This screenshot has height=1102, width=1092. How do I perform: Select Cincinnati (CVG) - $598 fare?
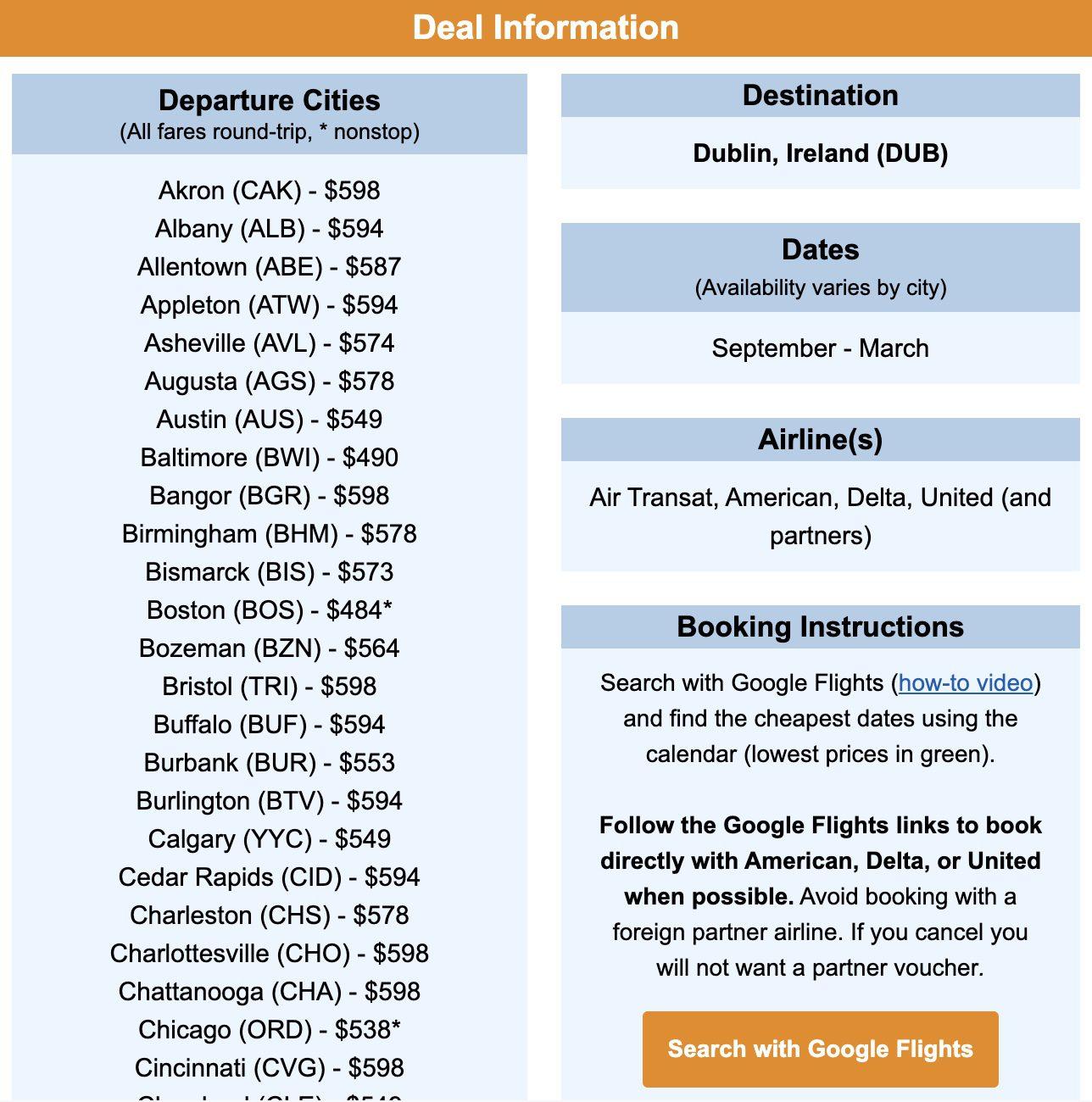click(x=270, y=1068)
